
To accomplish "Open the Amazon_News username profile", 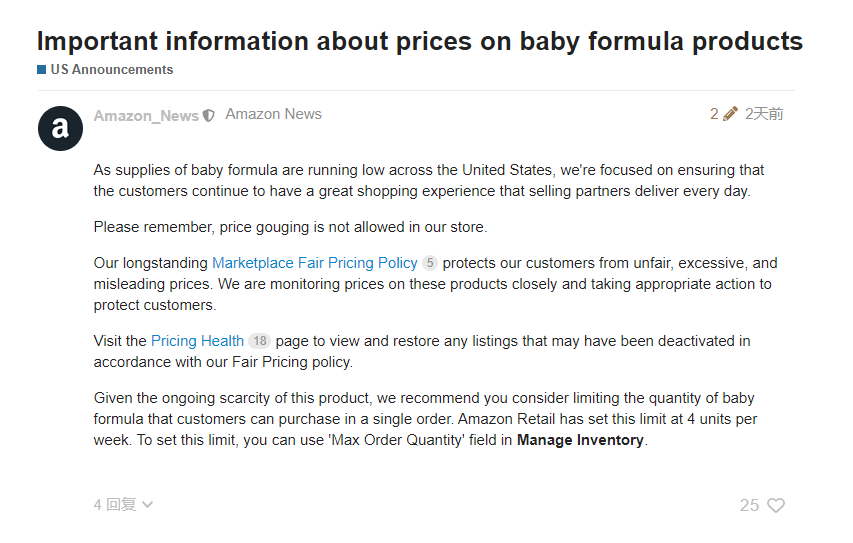I will point(146,116).
